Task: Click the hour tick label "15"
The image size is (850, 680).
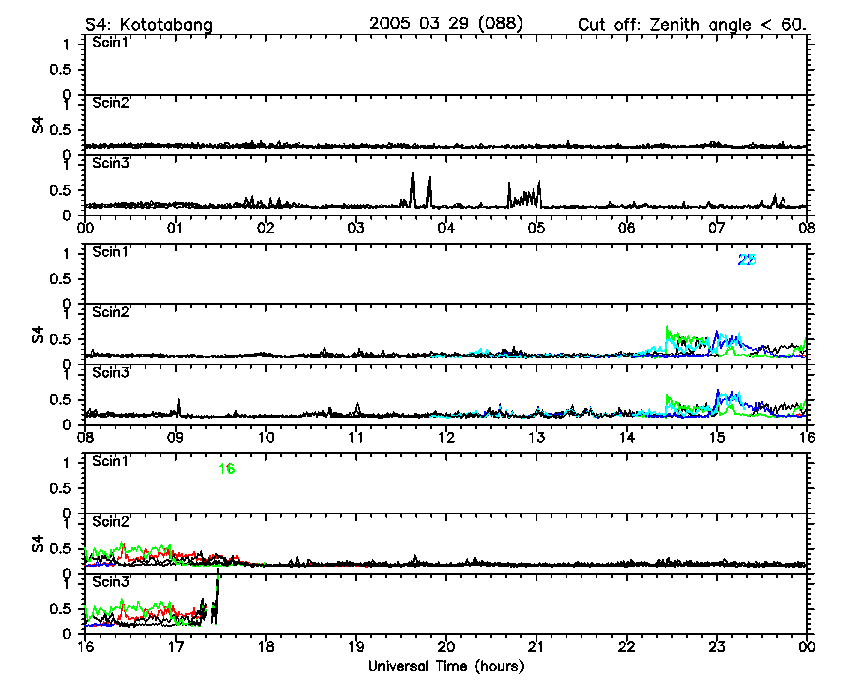Action: (x=717, y=438)
